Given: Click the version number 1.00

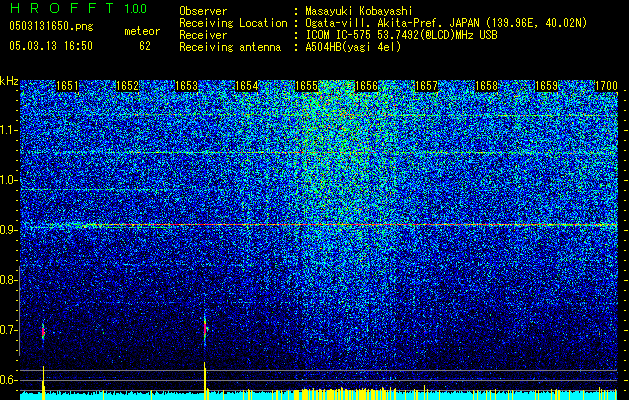Looking at the screenshot, I should pyautogui.click(x=135, y=9).
